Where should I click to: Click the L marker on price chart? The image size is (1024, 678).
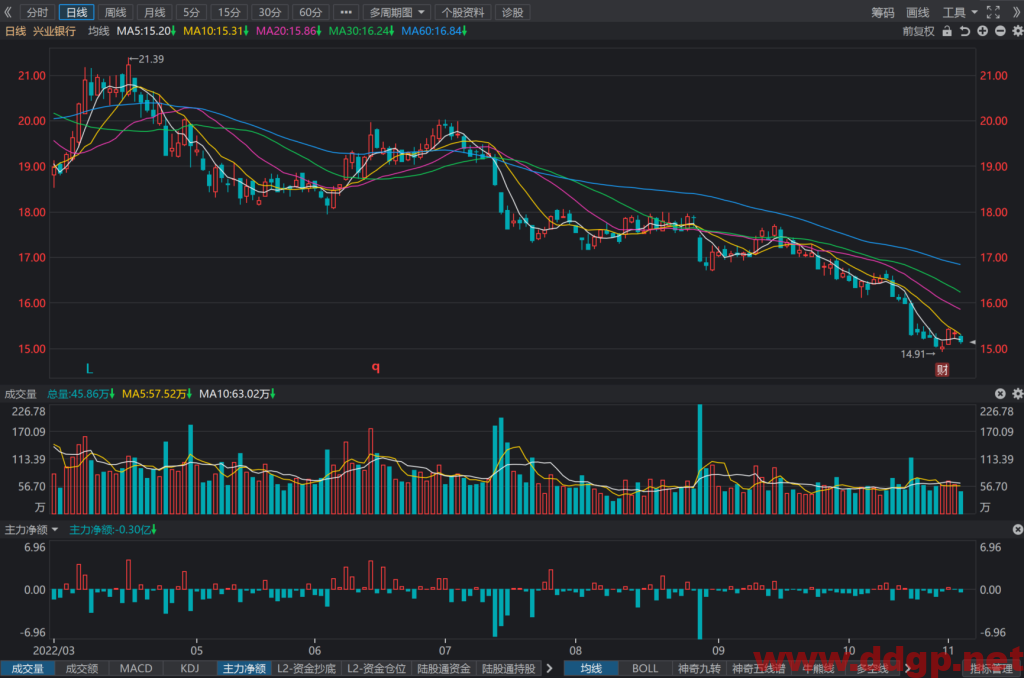tap(89, 369)
